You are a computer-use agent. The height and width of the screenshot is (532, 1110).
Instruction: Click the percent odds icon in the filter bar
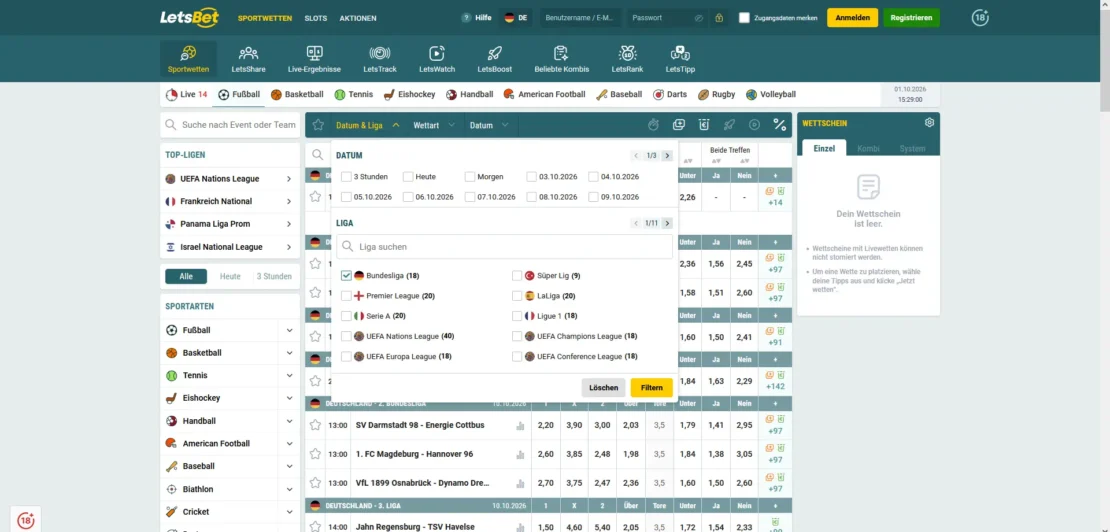[x=779, y=125]
